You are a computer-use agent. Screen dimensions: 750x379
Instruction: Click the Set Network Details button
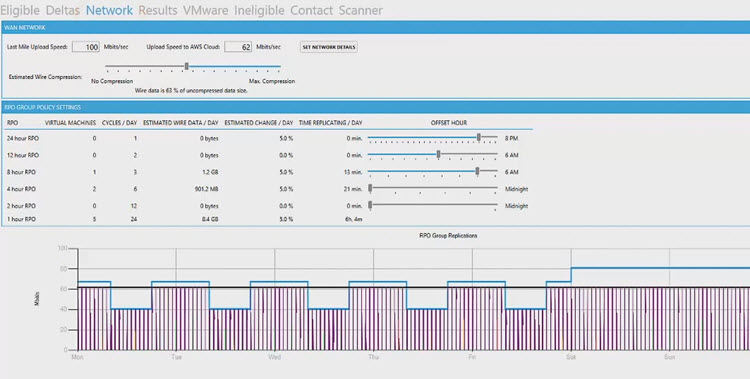click(329, 47)
